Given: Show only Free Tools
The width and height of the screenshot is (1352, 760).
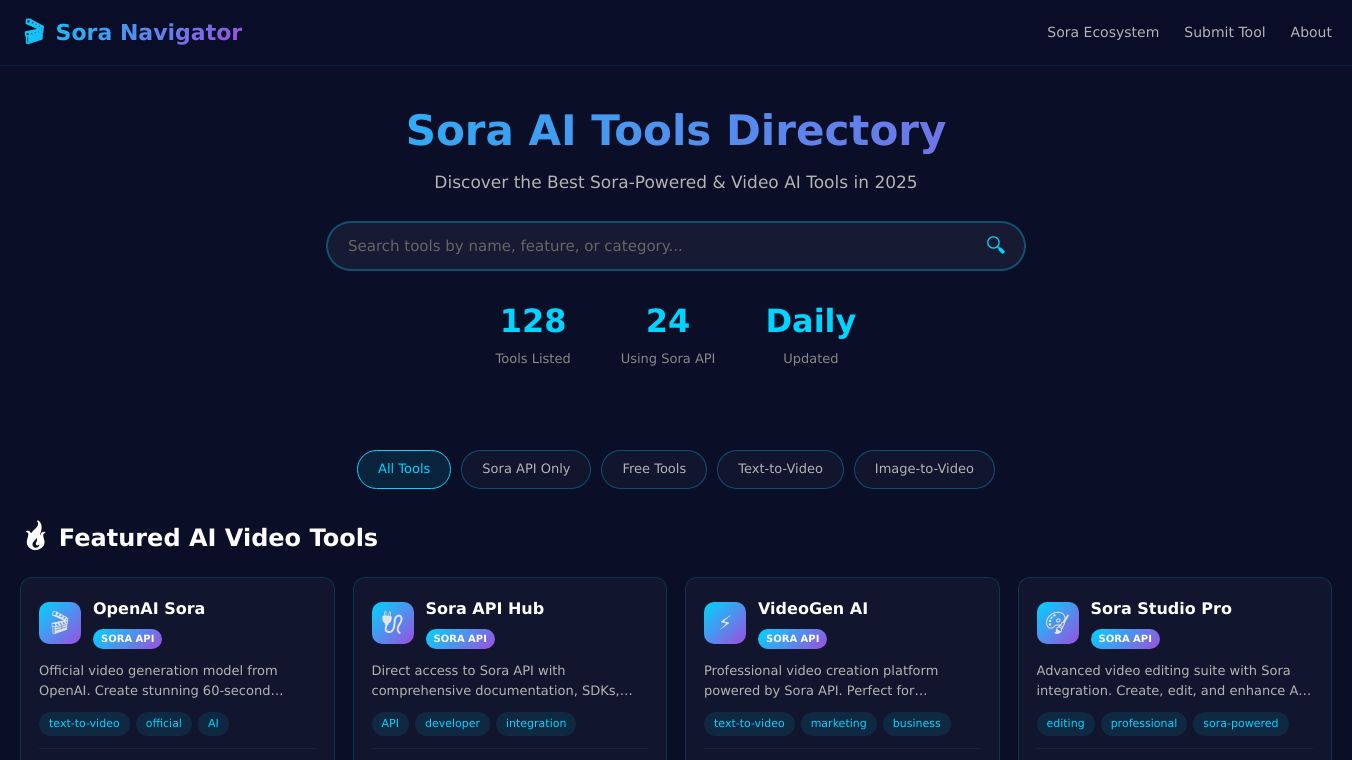Looking at the screenshot, I should (654, 469).
